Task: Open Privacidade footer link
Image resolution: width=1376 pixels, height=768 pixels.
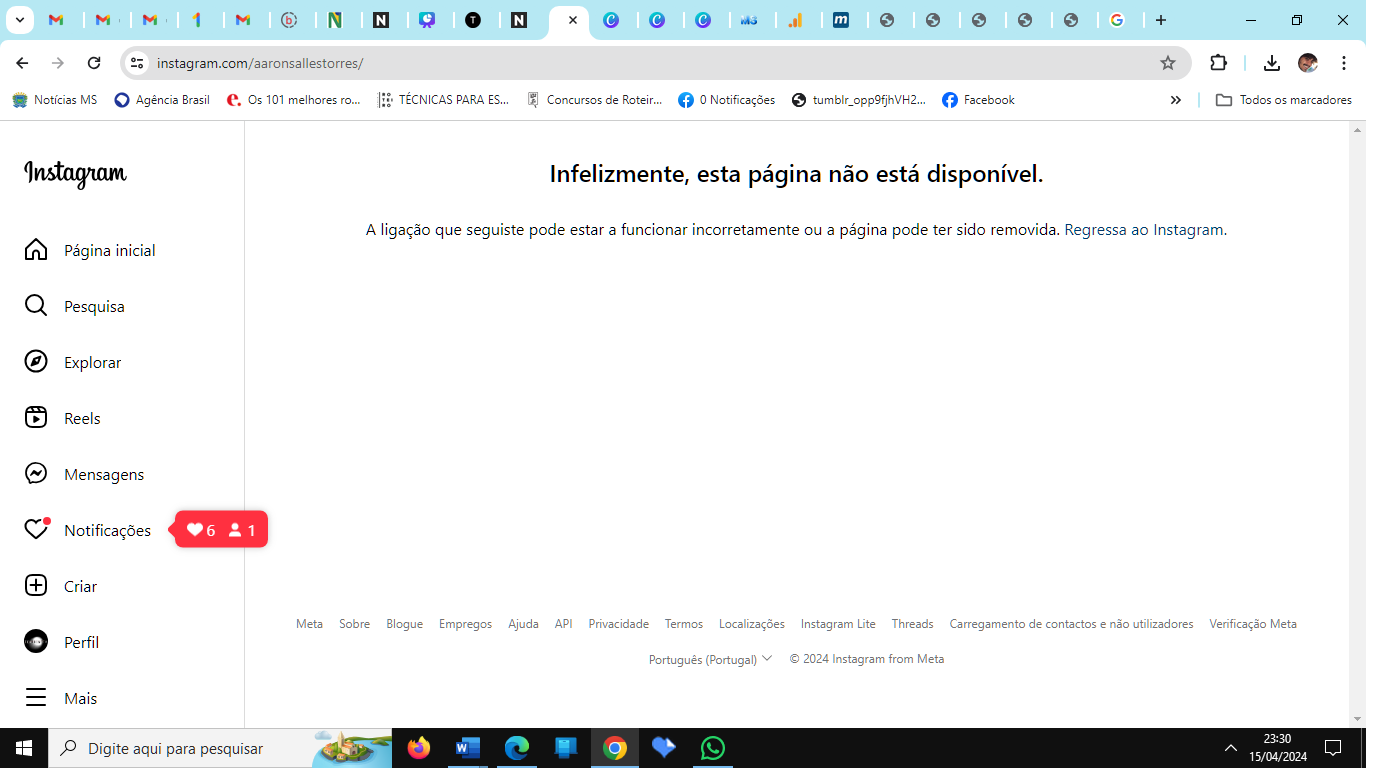Action: [618, 624]
